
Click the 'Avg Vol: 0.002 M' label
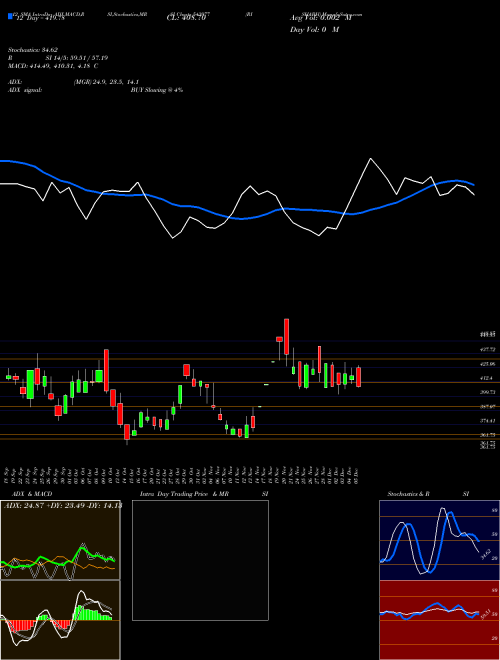(x=321, y=18)
